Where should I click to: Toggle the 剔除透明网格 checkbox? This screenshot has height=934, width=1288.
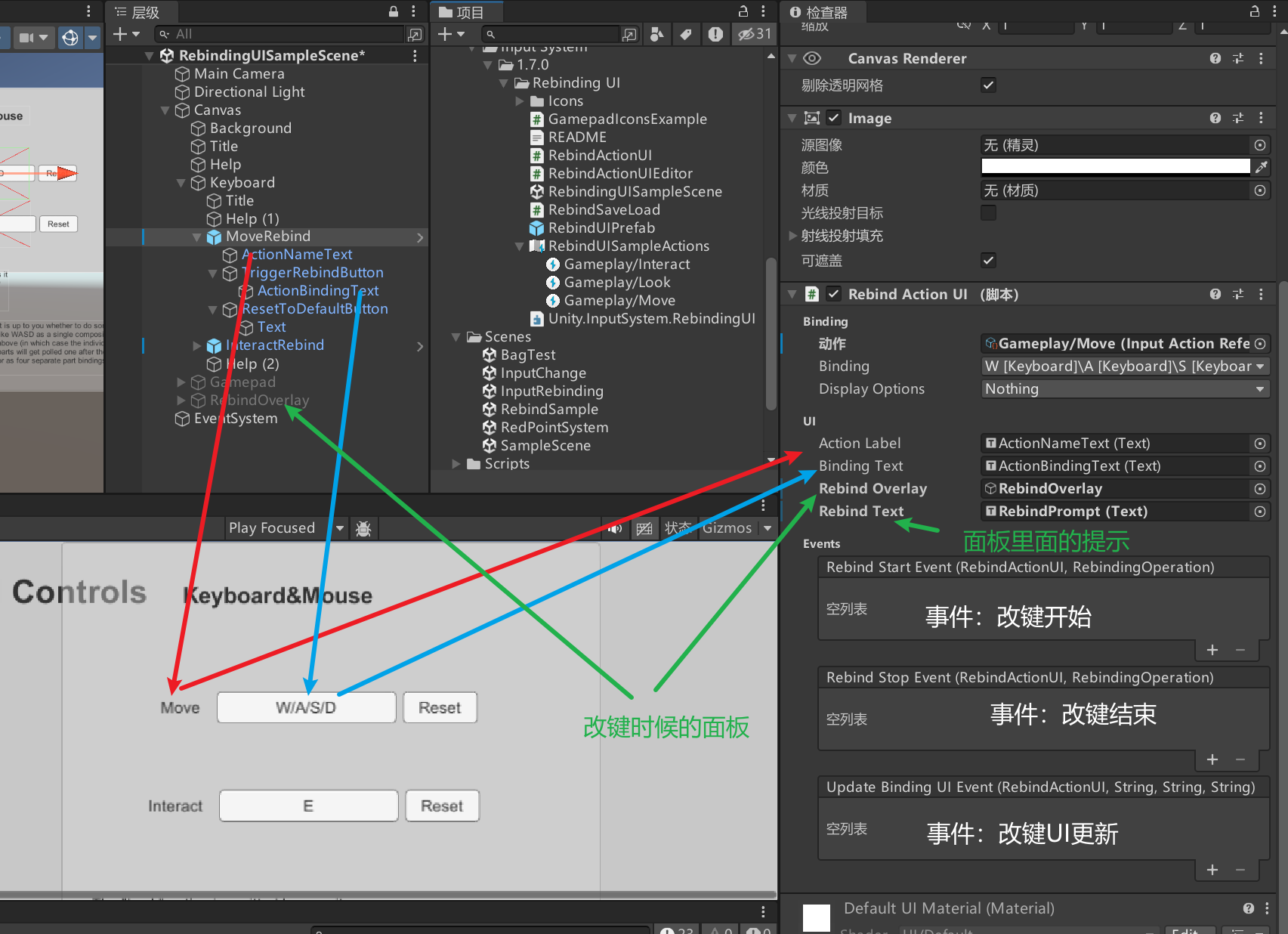coord(988,85)
